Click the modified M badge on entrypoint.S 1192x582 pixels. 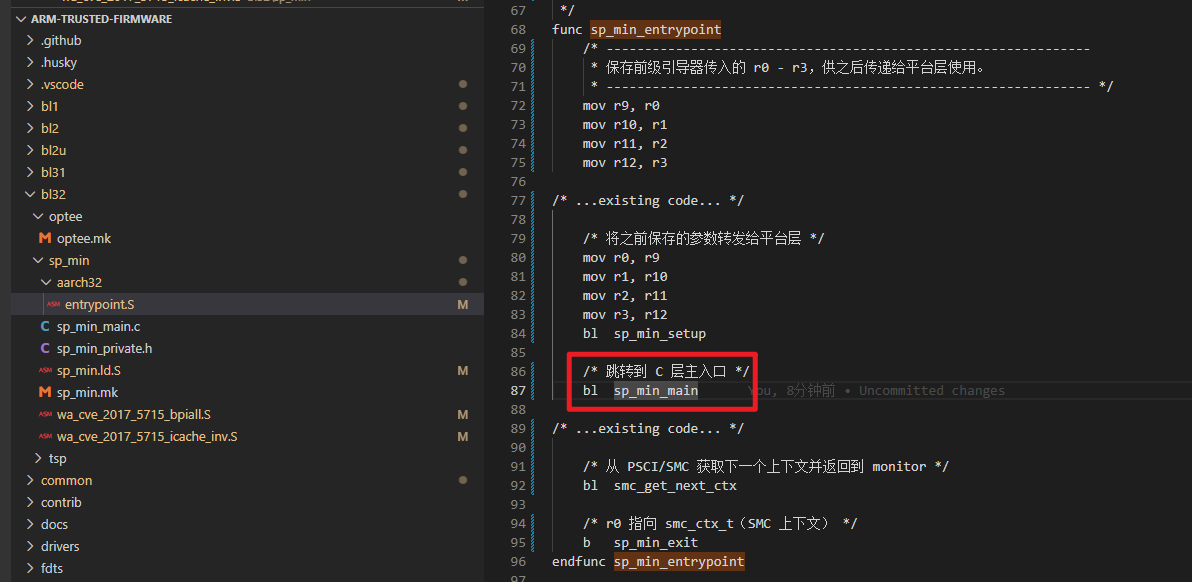click(462, 305)
